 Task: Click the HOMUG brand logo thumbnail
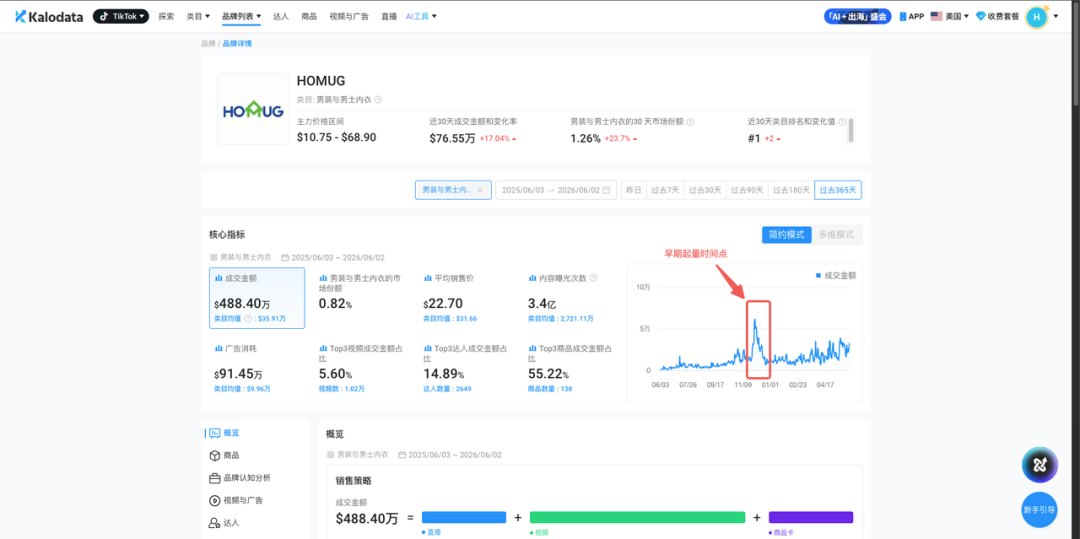(x=253, y=109)
